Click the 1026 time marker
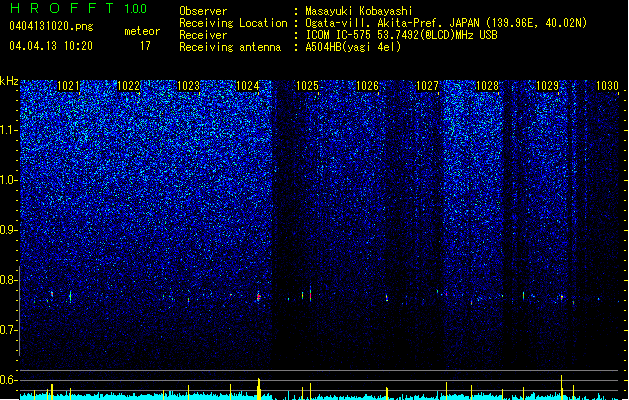629x400 pixels. (367, 86)
